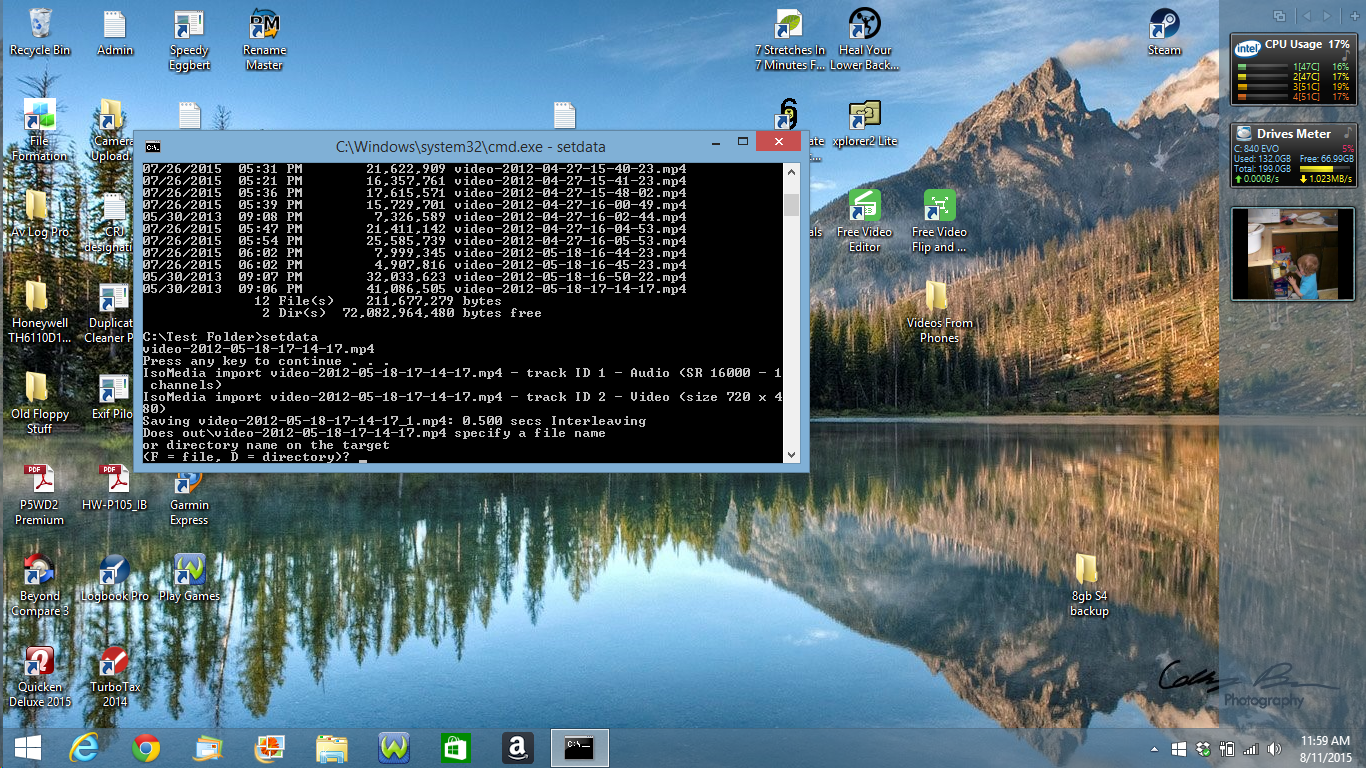Open the Duplicate Cleaner shortcut
Screen dimensions: 1366x768
[114, 312]
